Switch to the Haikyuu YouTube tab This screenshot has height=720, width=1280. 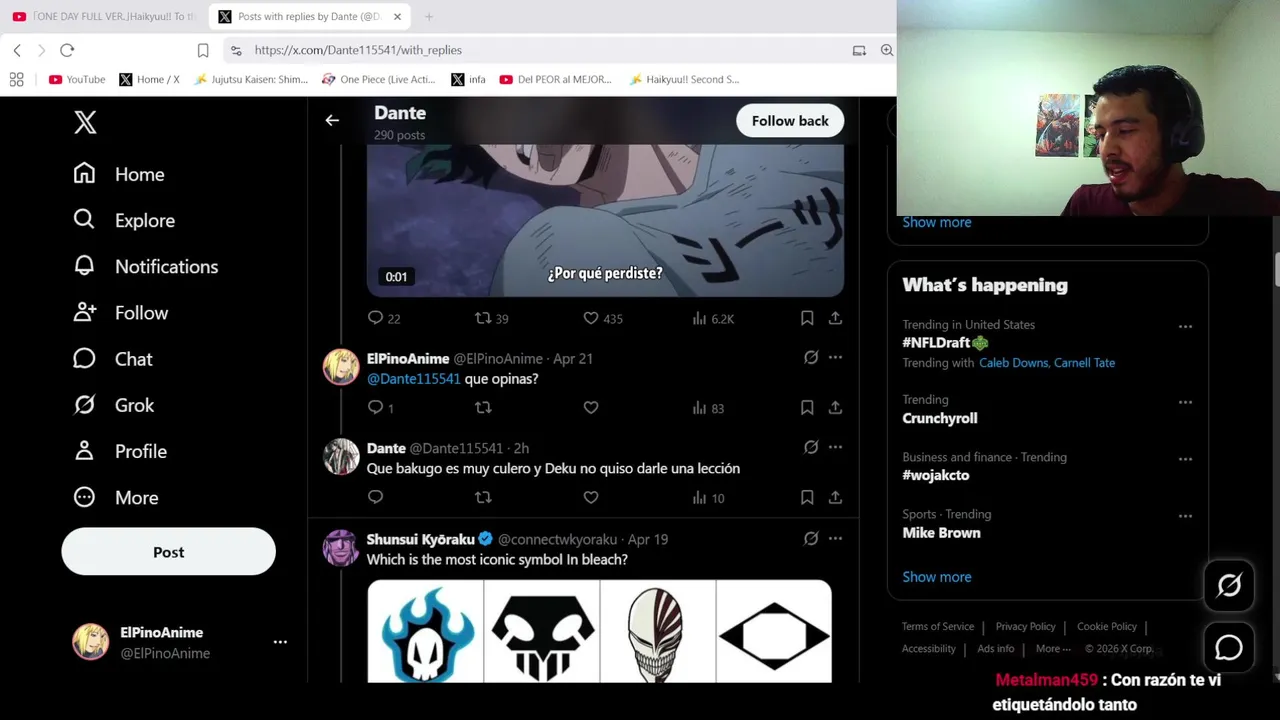(x=104, y=16)
